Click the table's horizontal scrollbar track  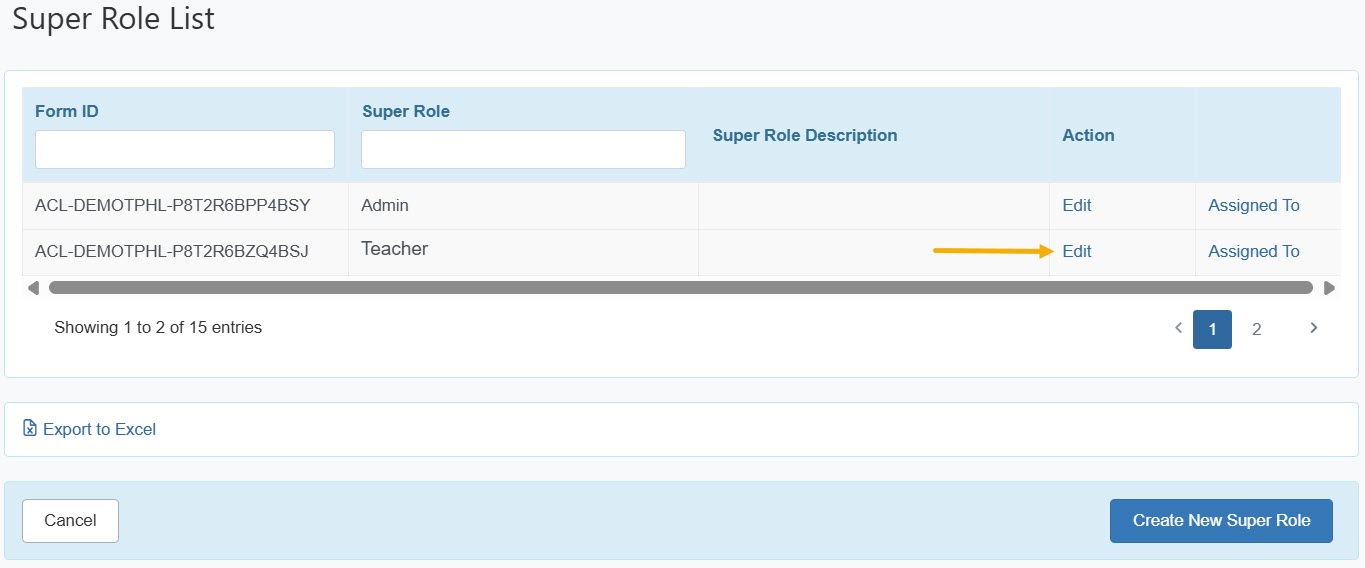pyautogui.click(x=680, y=288)
